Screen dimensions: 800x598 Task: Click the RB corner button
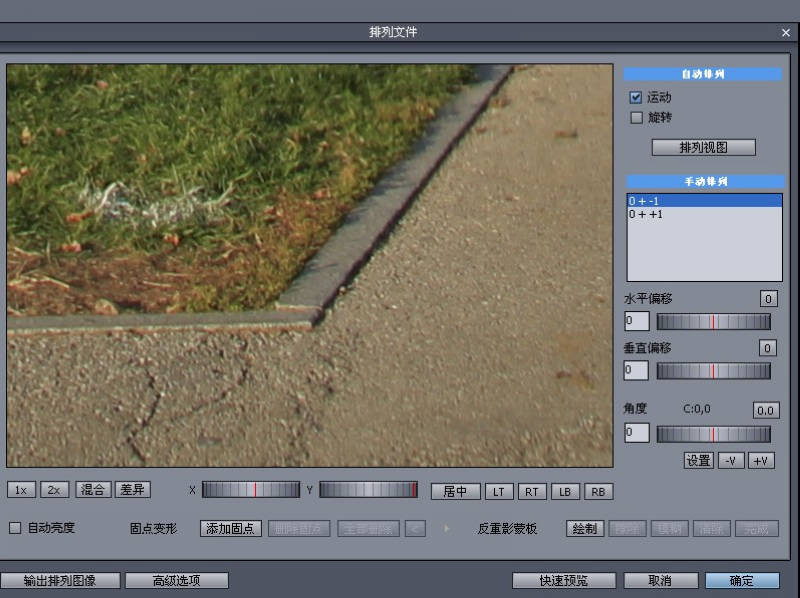pos(598,491)
